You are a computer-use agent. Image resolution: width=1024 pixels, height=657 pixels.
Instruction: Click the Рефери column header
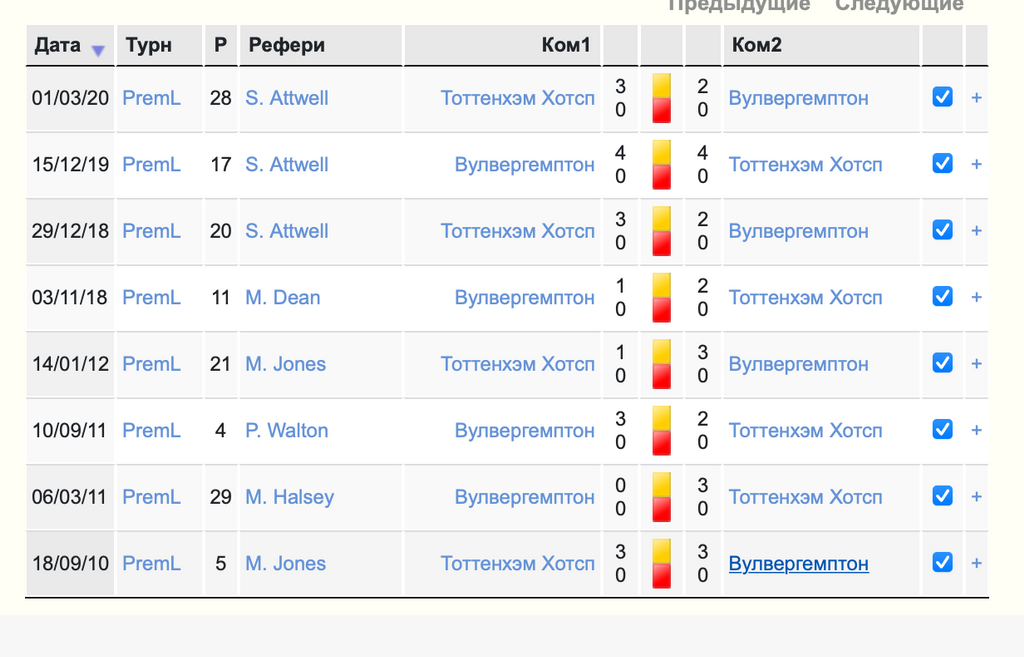pyautogui.click(x=287, y=45)
